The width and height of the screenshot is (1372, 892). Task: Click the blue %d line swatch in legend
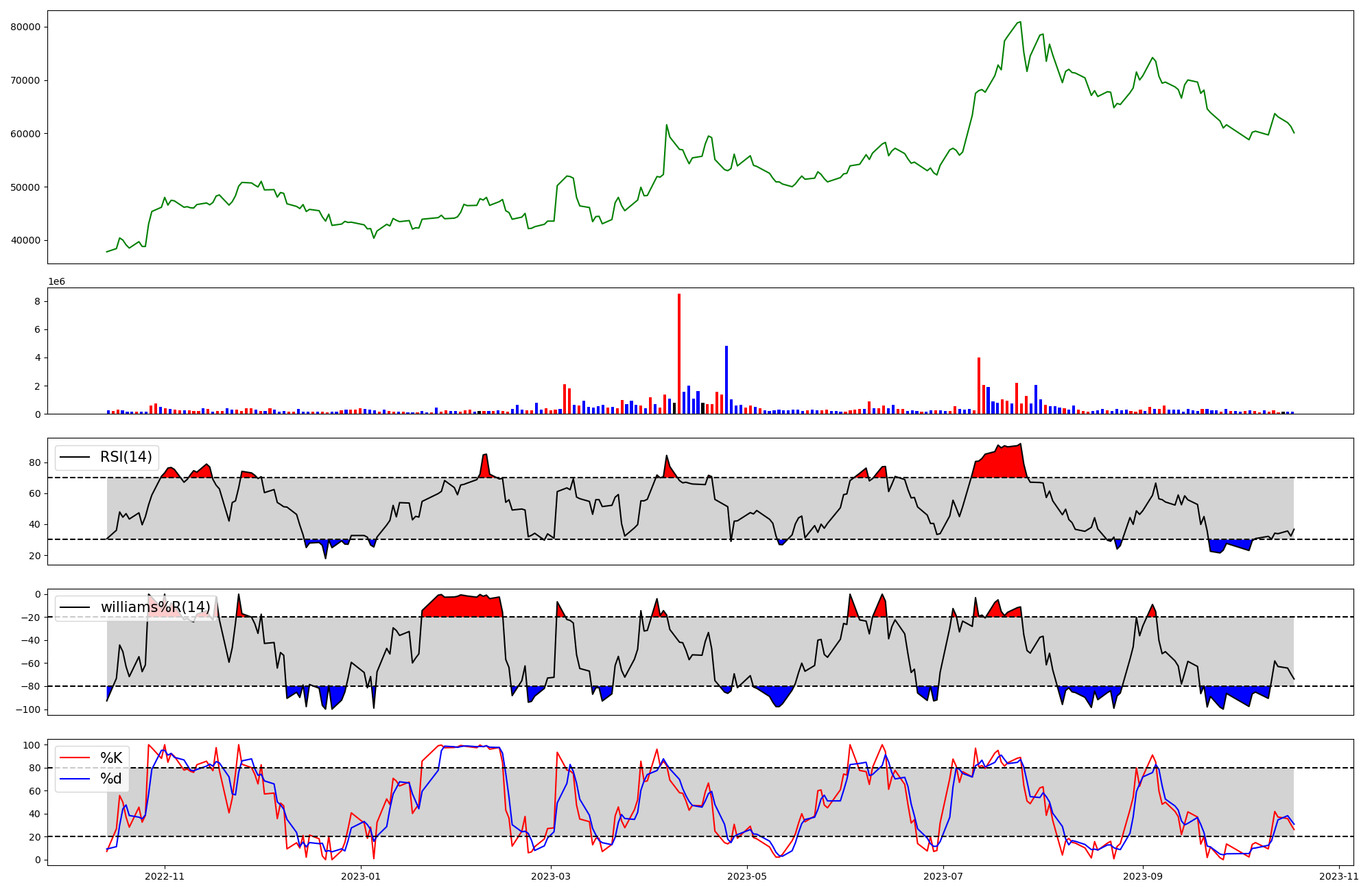click(75, 779)
